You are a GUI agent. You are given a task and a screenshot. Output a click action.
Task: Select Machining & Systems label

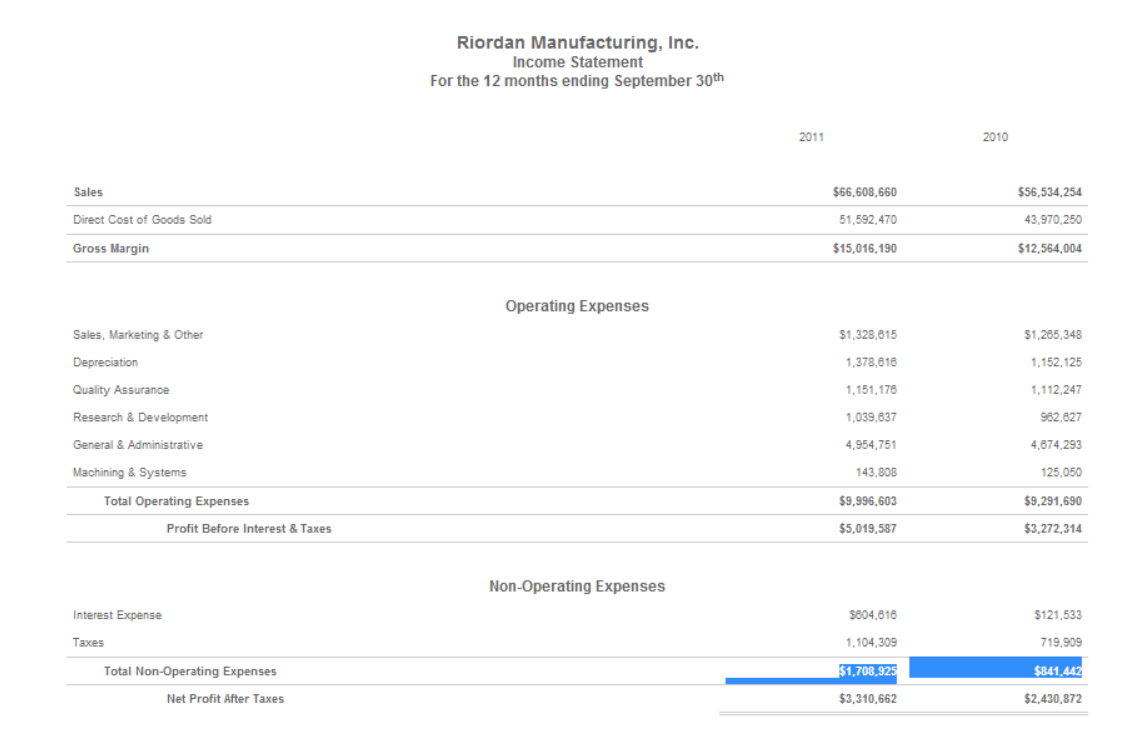point(129,473)
